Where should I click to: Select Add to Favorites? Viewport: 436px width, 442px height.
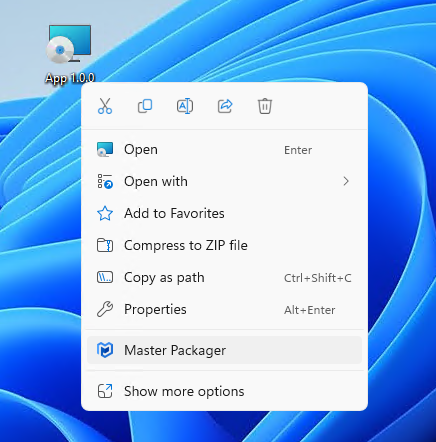click(x=224, y=214)
